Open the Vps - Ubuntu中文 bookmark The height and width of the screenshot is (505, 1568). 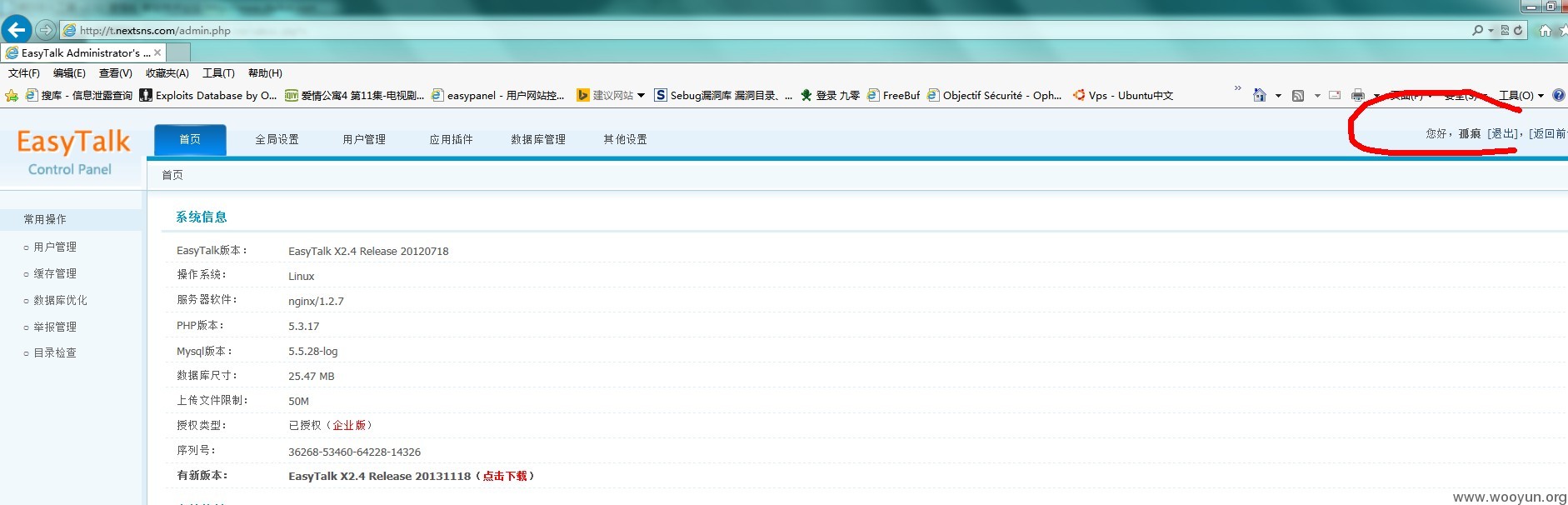tap(1123, 96)
